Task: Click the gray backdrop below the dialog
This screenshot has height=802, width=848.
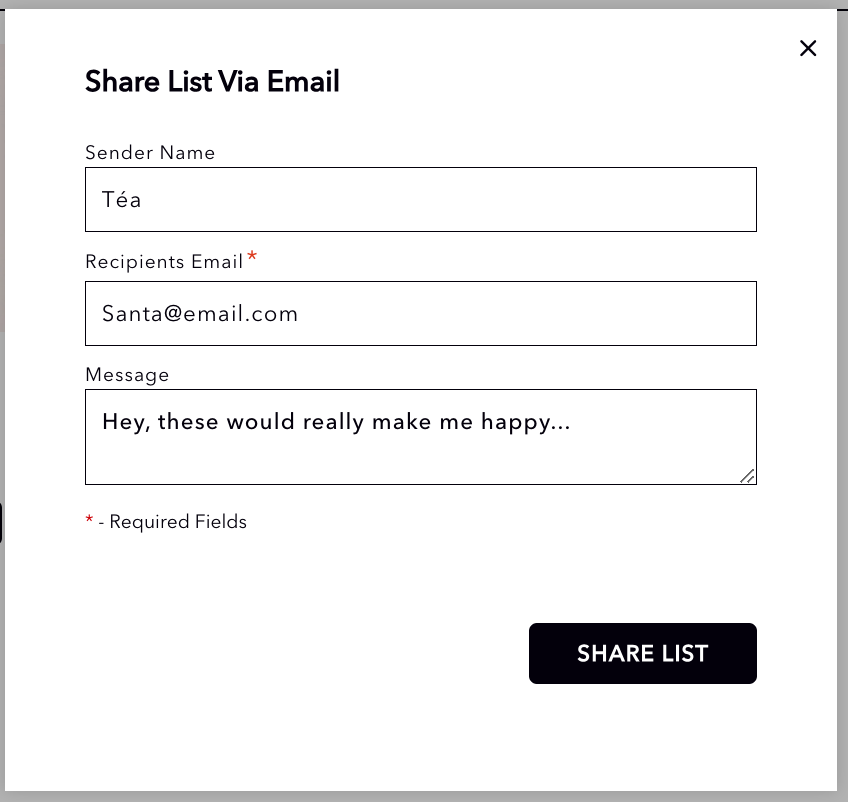Action: click(424, 797)
